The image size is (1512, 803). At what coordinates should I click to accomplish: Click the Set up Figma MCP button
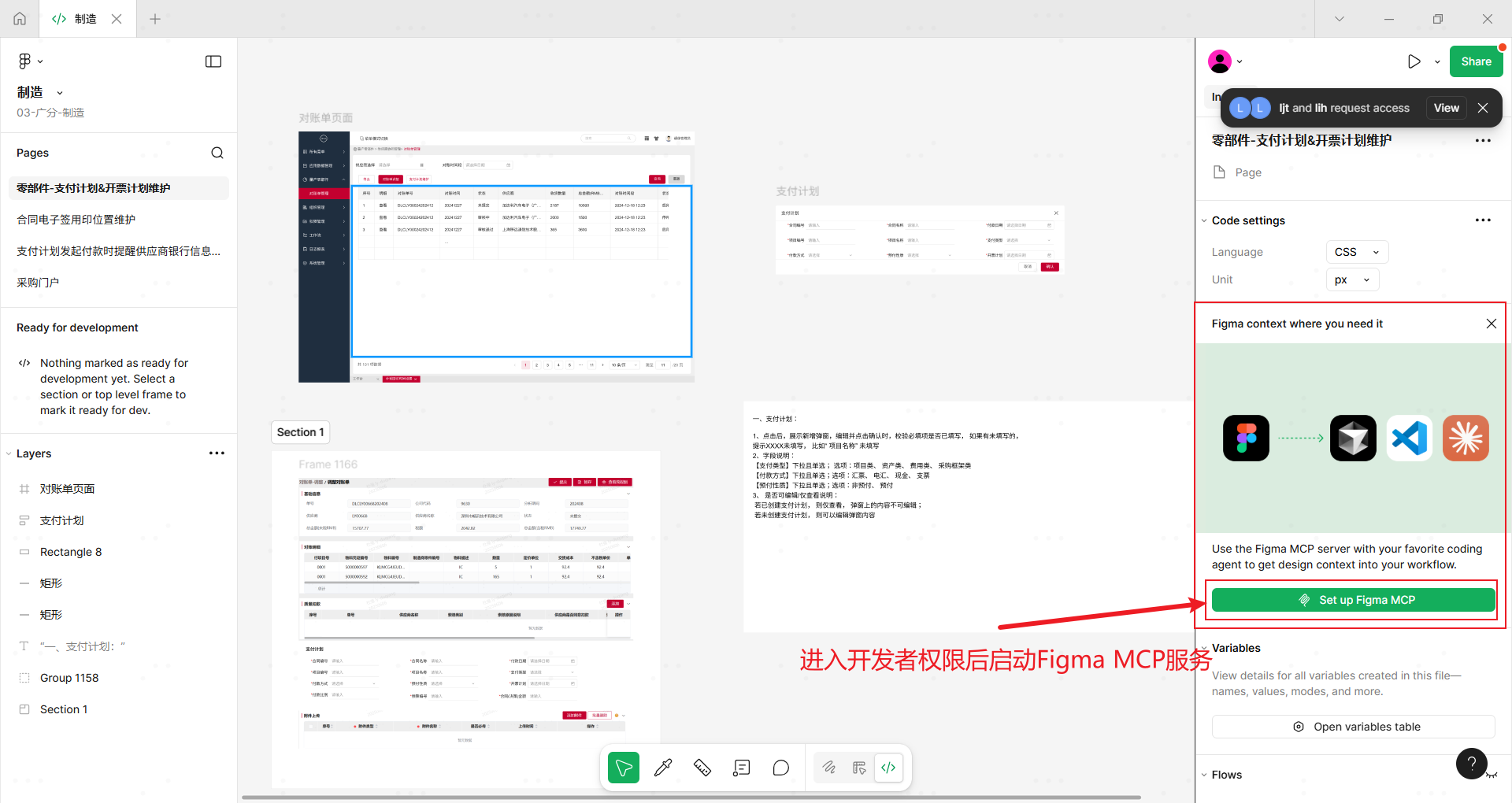pos(1353,600)
